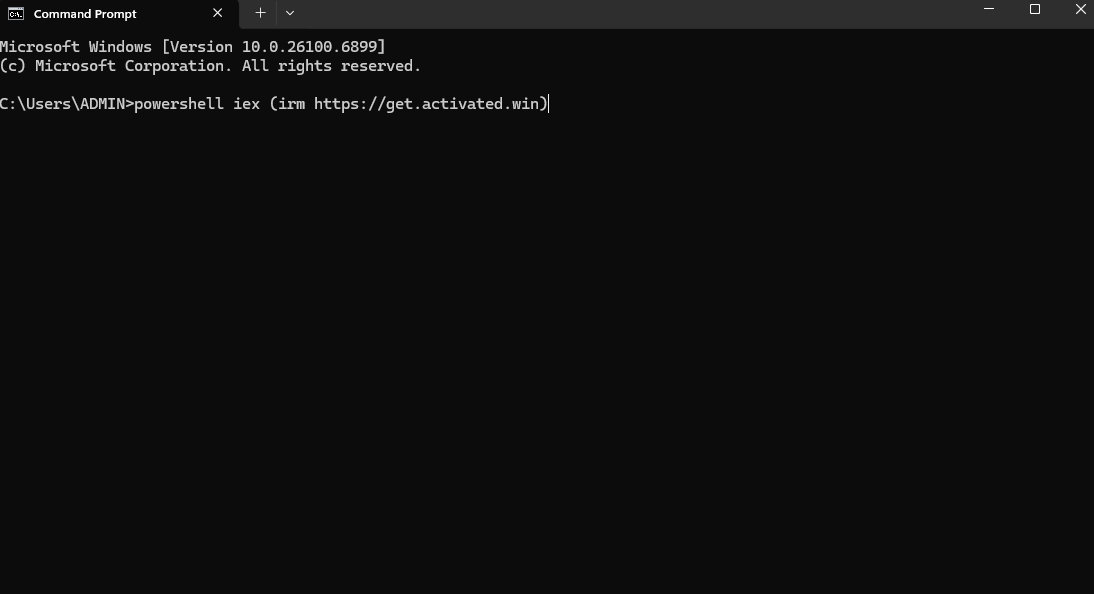
Task: Click the irm keyword in the command
Action: click(291, 104)
